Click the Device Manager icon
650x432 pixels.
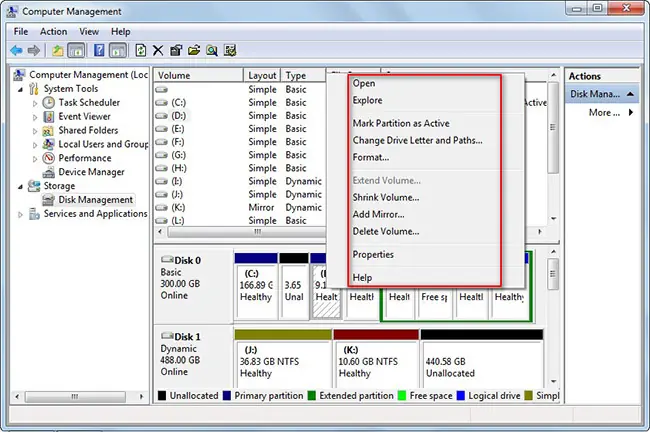[49, 172]
